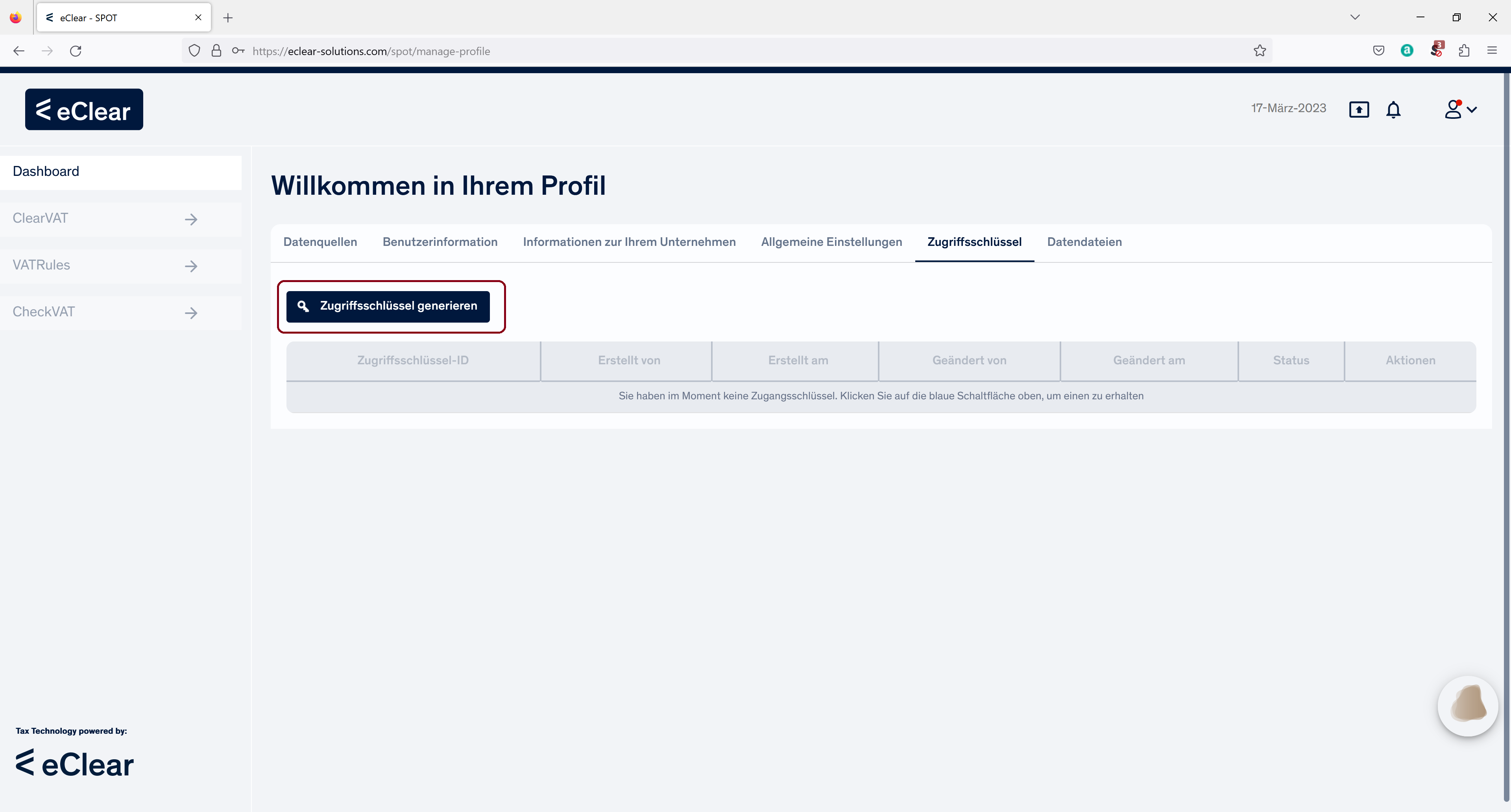Switch to the Datenquellen tab
Viewport: 1511px width, 812px height.
(320, 242)
